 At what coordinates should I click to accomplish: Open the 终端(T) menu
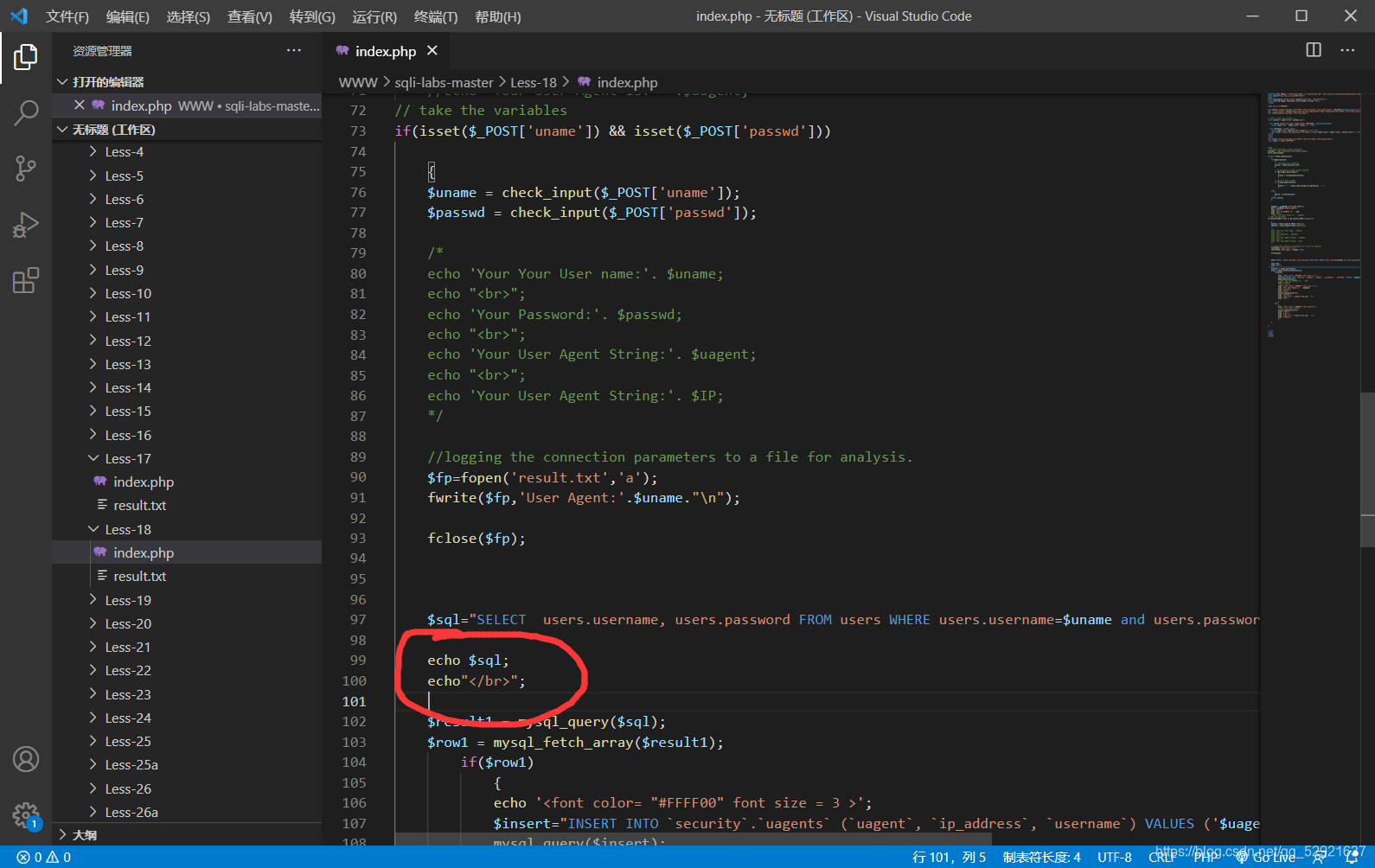point(436,16)
